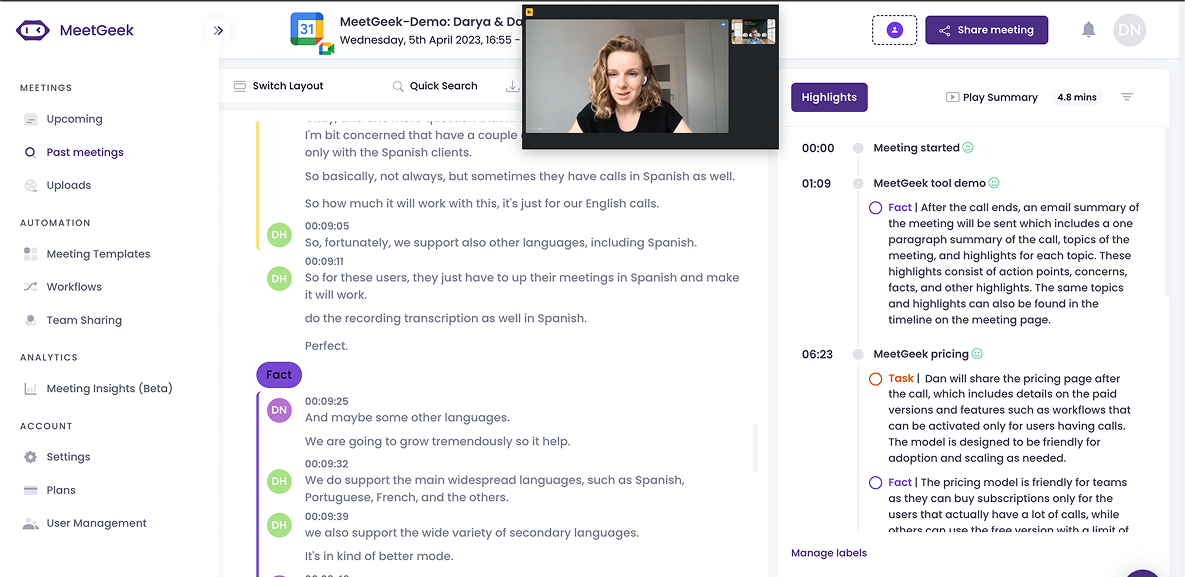Click timestamp 00:09:11
Screen dimensions: 1185x577
tap(326, 261)
